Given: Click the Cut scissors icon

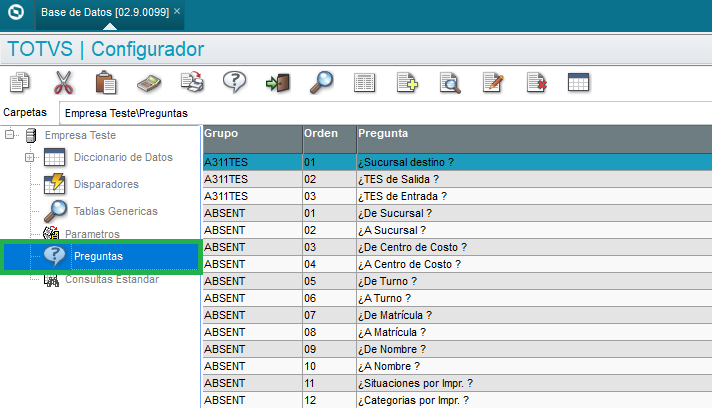Looking at the screenshot, I should pyautogui.click(x=63, y=83).
